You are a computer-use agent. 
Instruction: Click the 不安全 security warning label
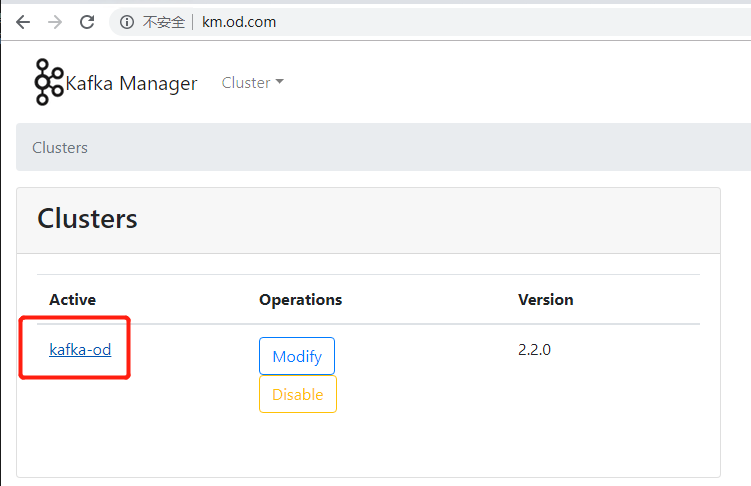coord(164,22)
